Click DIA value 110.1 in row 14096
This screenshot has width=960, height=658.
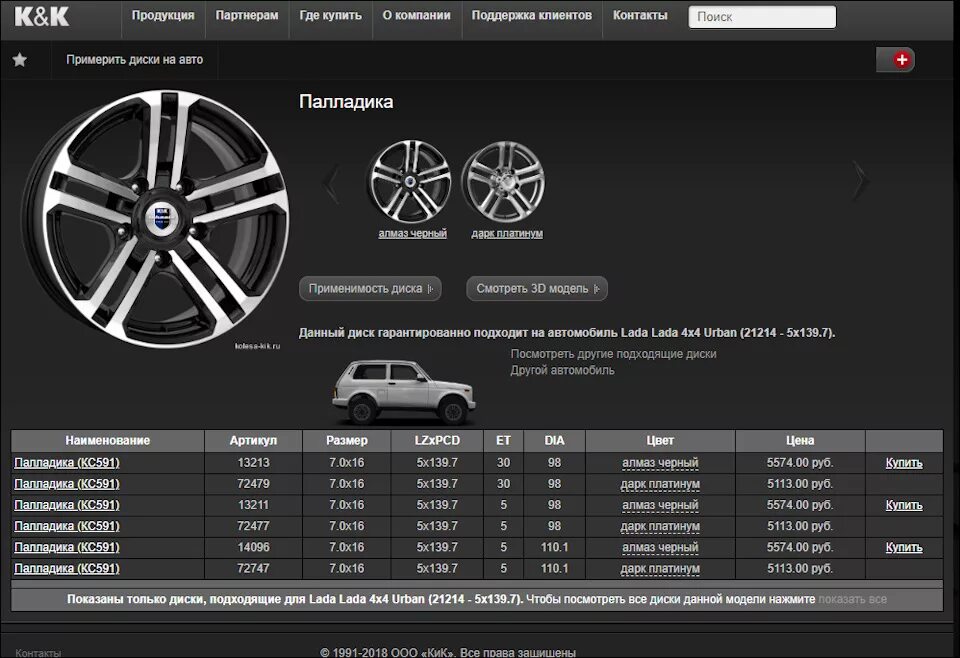point(554,547)
